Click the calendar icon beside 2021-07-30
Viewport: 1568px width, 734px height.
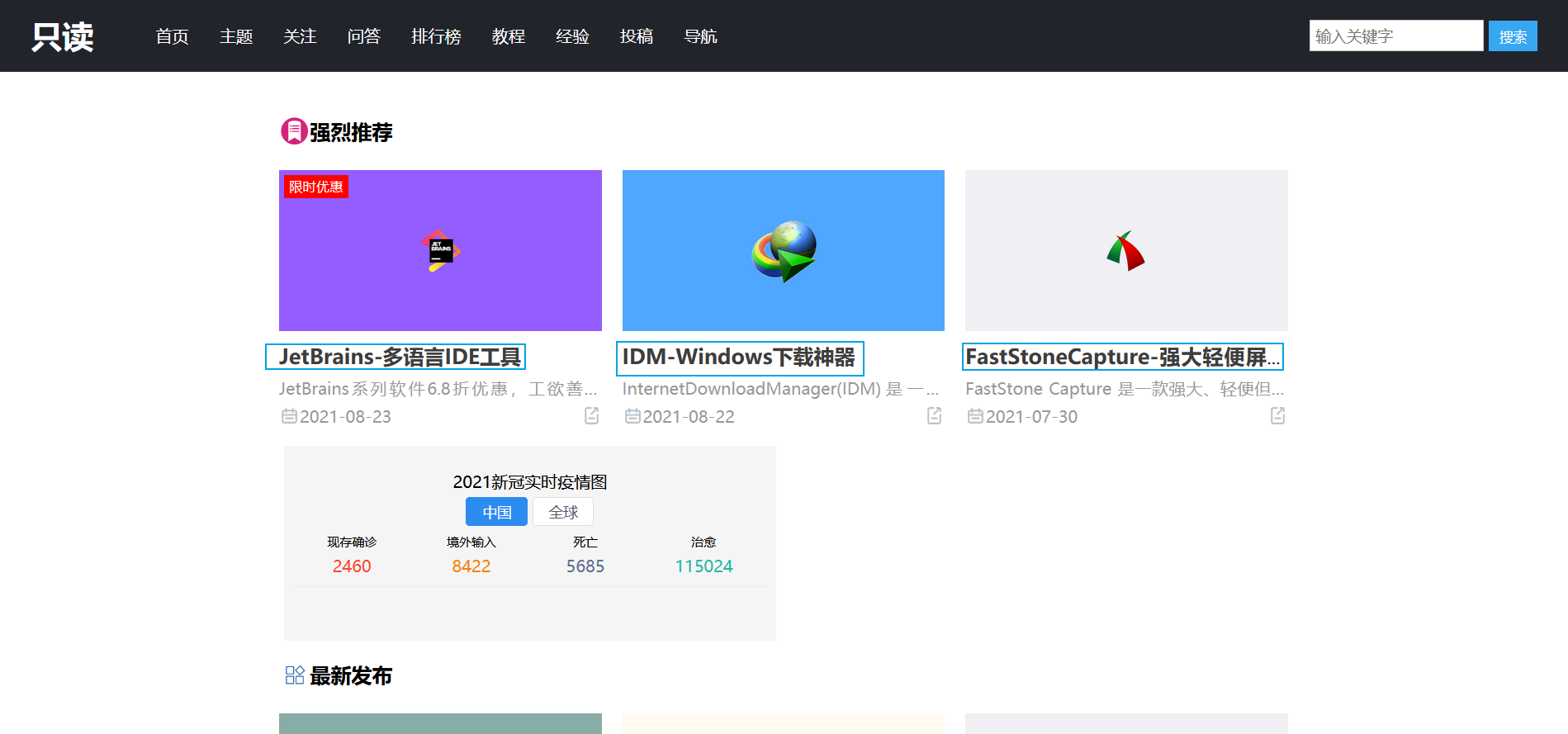coord(975,416)
